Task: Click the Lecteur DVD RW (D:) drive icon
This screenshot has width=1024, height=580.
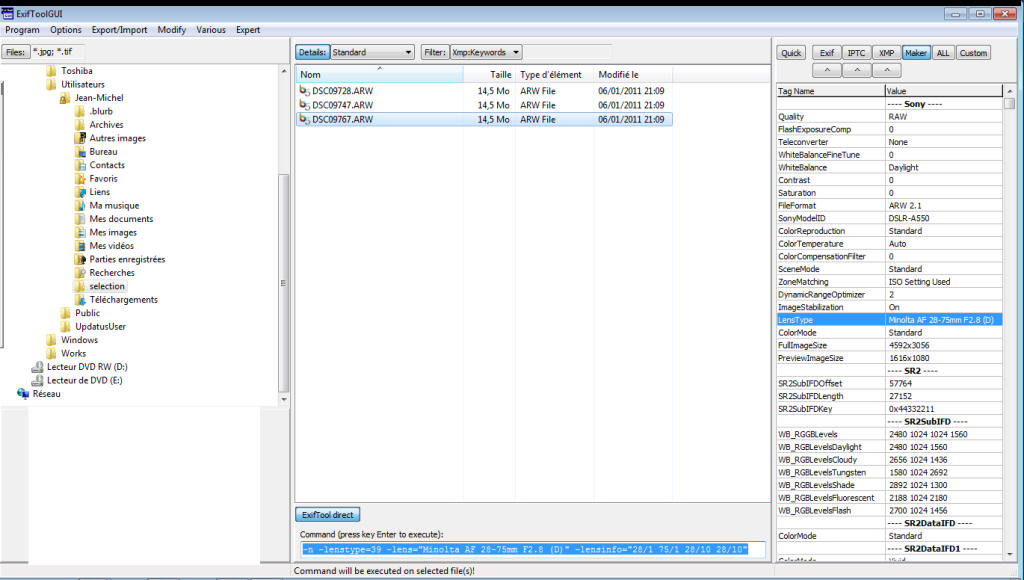Action: coord(37,367)
